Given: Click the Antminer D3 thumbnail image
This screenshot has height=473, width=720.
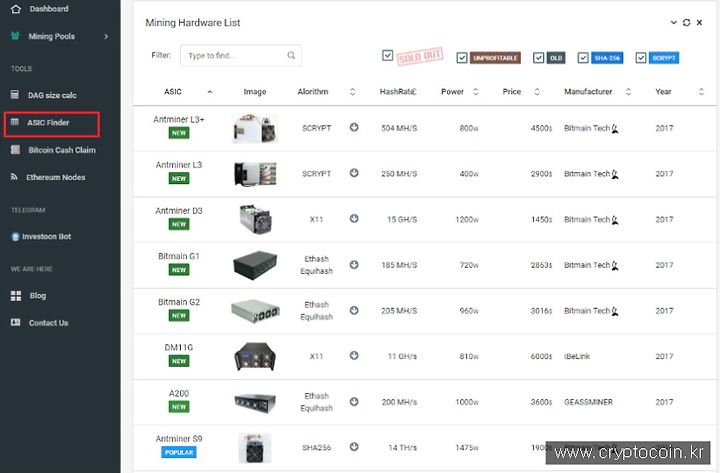Looking at the screenshot, I should point(255,219).
